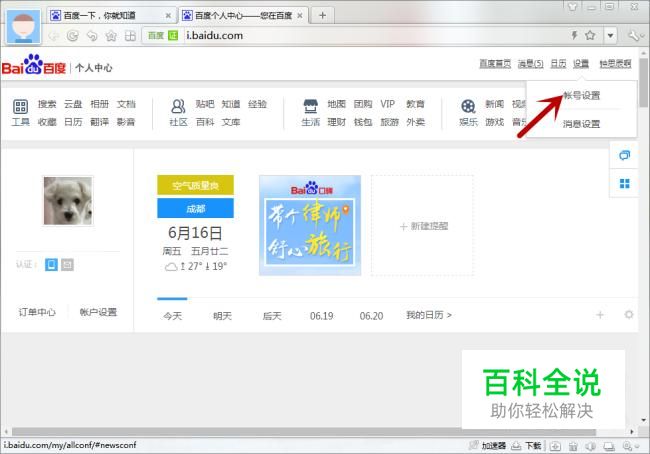
Task: Click the 加速器 accelerator status bar icon
Action: (488, 446)
